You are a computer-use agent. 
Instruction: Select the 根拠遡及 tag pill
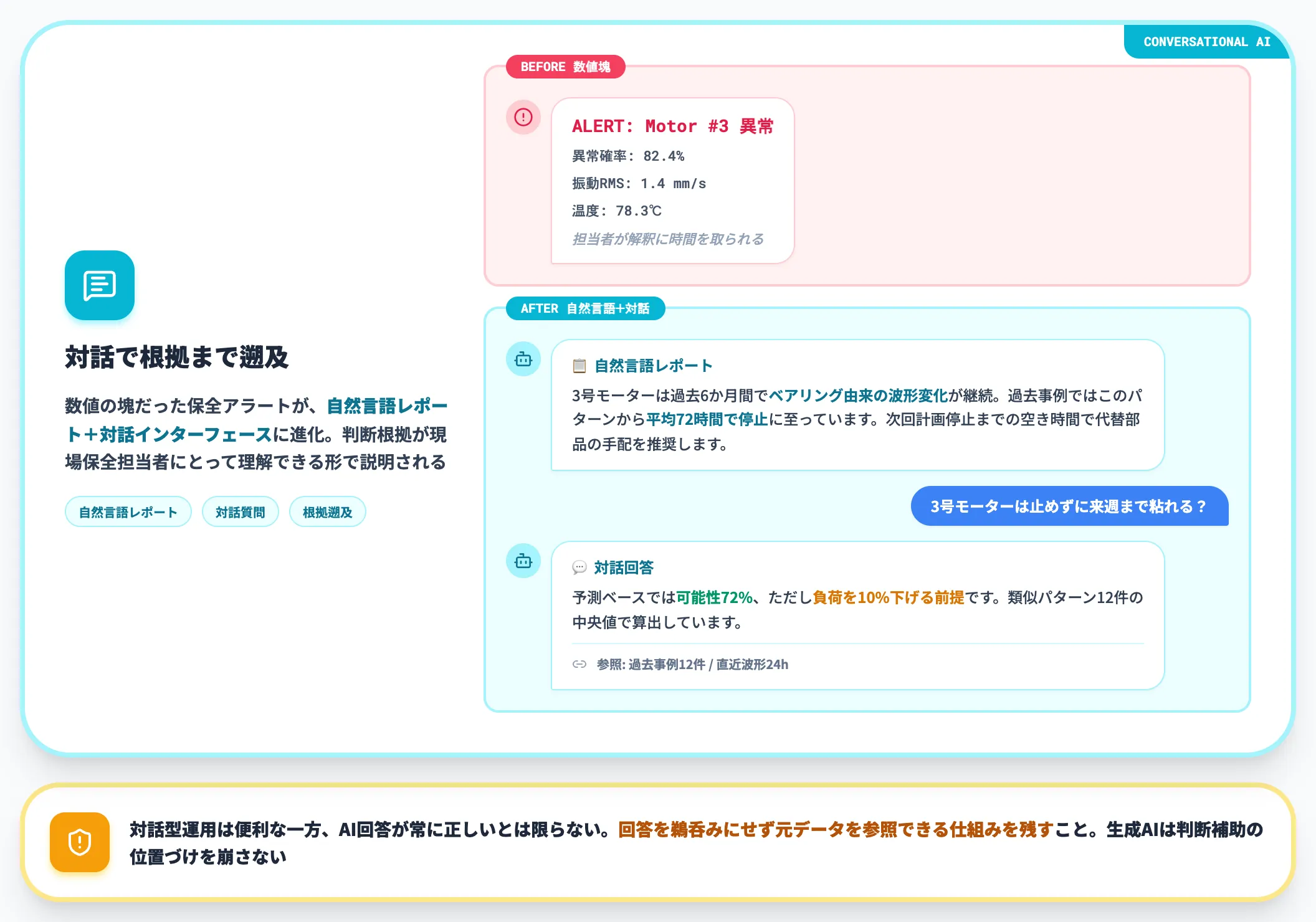(x=328, y=512)
